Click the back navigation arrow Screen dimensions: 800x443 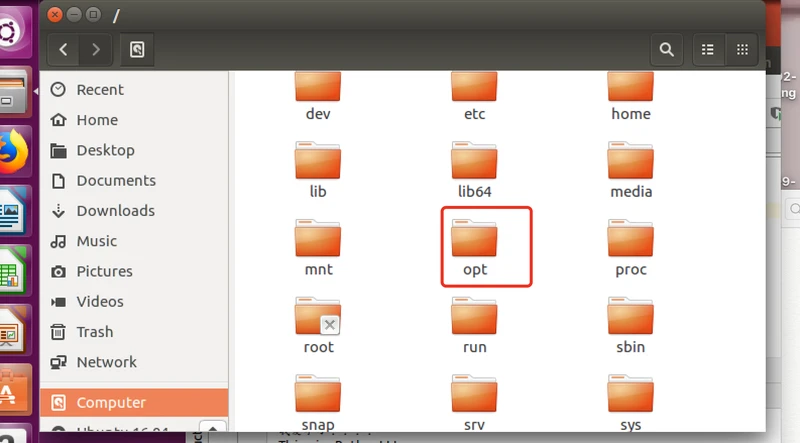(x=64, y=48)
